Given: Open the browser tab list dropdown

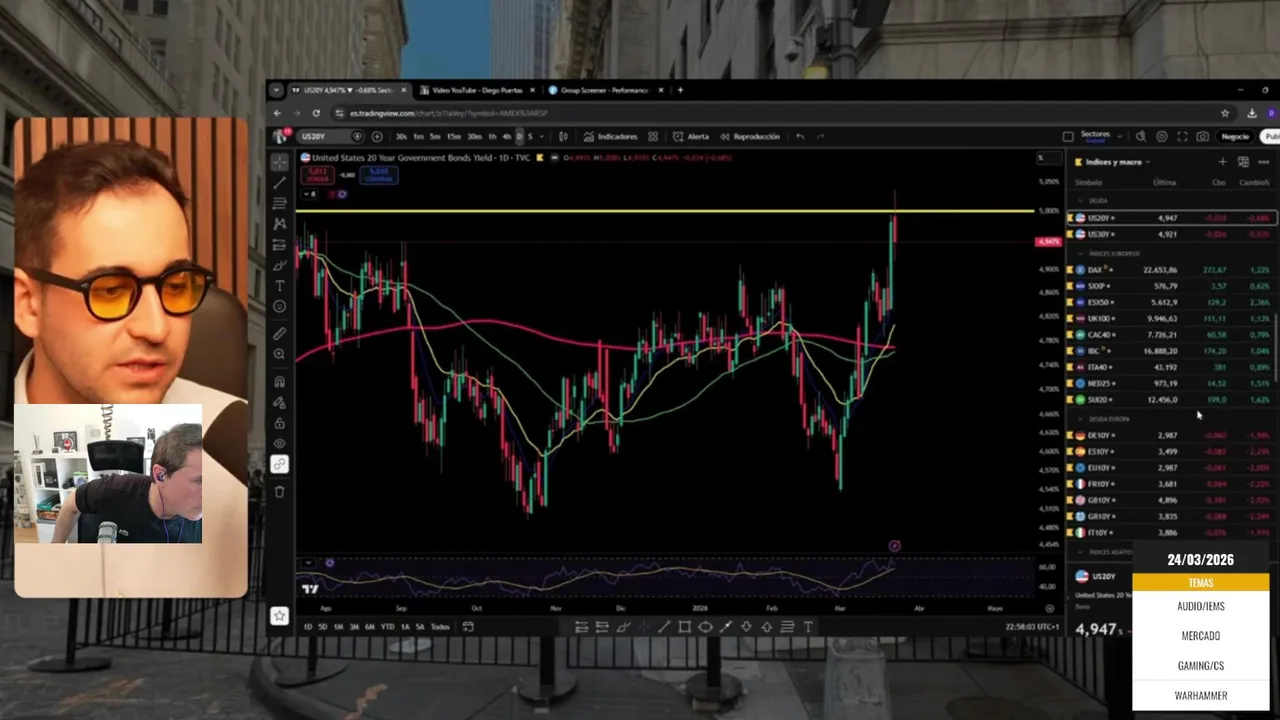Looking at the screenshot, I should click(x=275, y=90).
